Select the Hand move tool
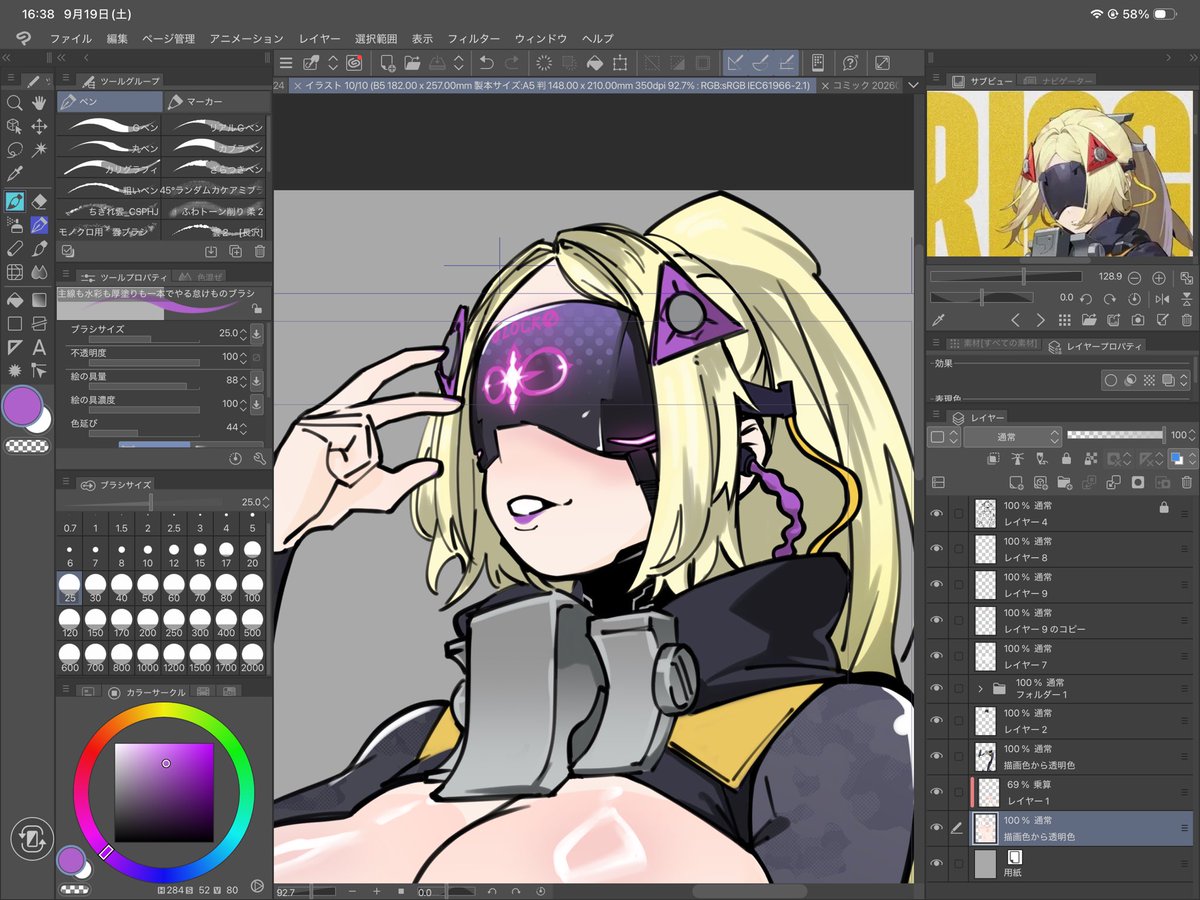Image resolution: width=1200 pixels, height=900 pixels. (40, 103)
